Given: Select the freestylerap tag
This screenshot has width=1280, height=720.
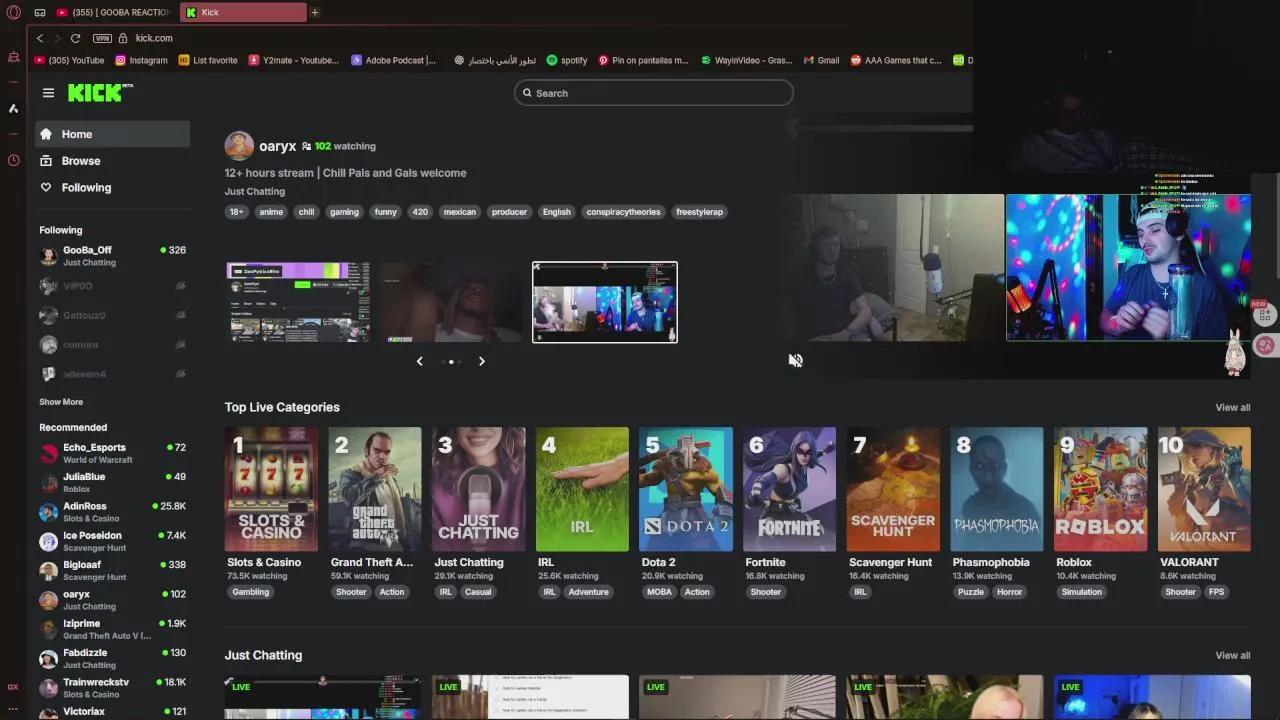Looking at the screenshot, I should (699, 212).
